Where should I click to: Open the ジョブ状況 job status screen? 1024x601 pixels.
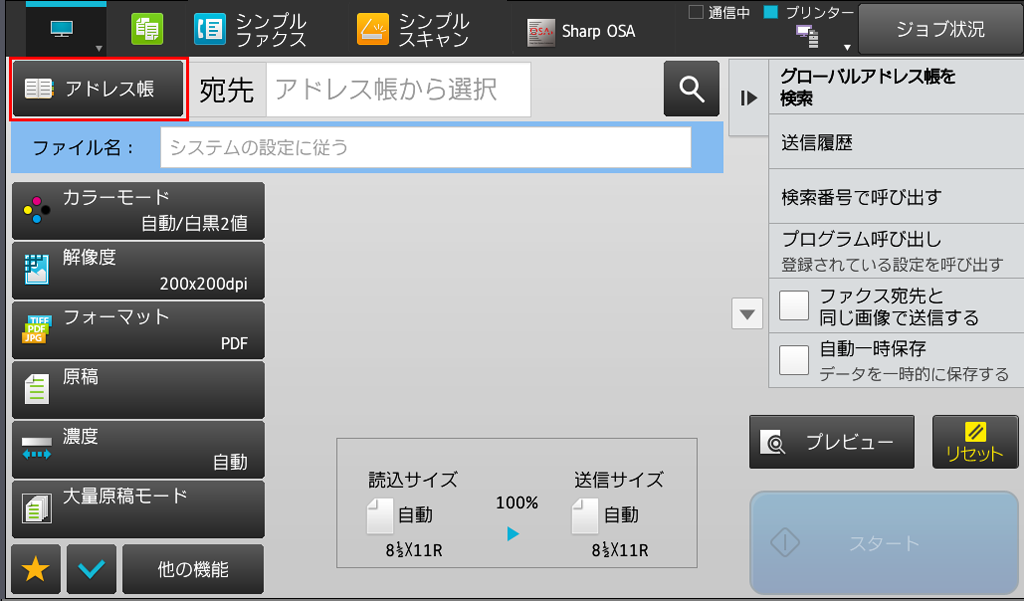(x=940, y=29)
